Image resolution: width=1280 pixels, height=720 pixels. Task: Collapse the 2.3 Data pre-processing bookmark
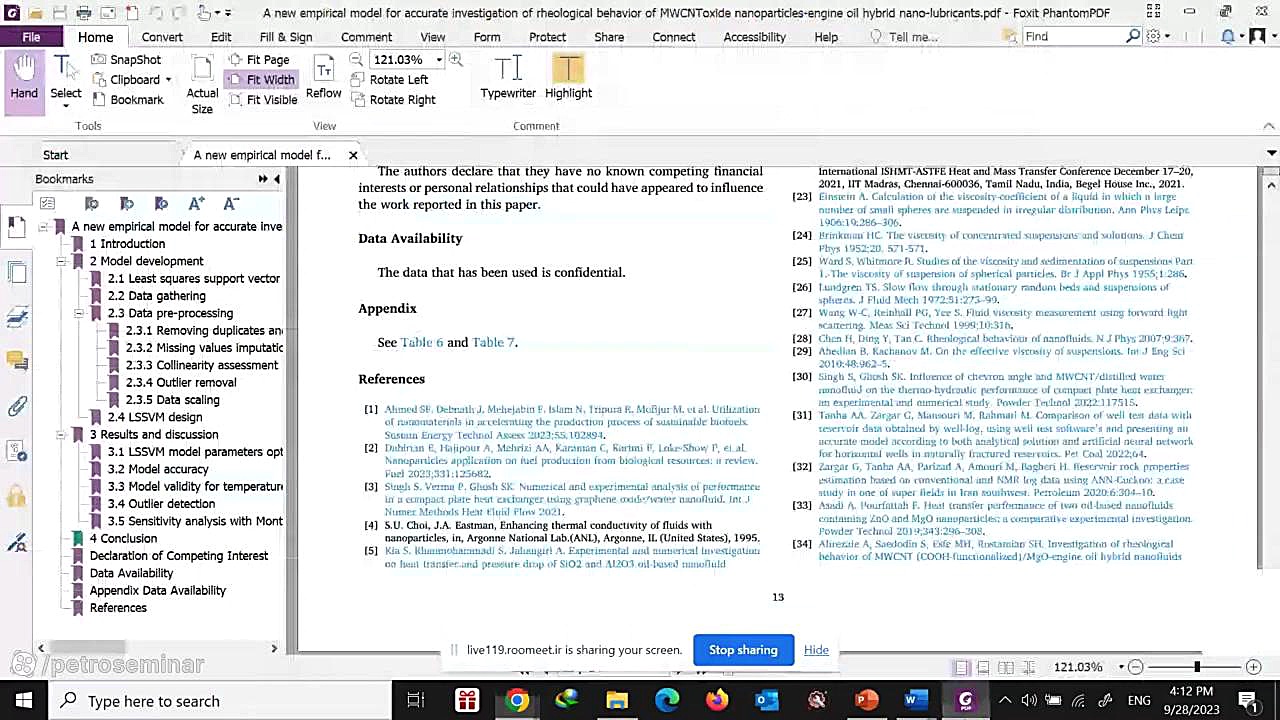(x=79, y=313)
